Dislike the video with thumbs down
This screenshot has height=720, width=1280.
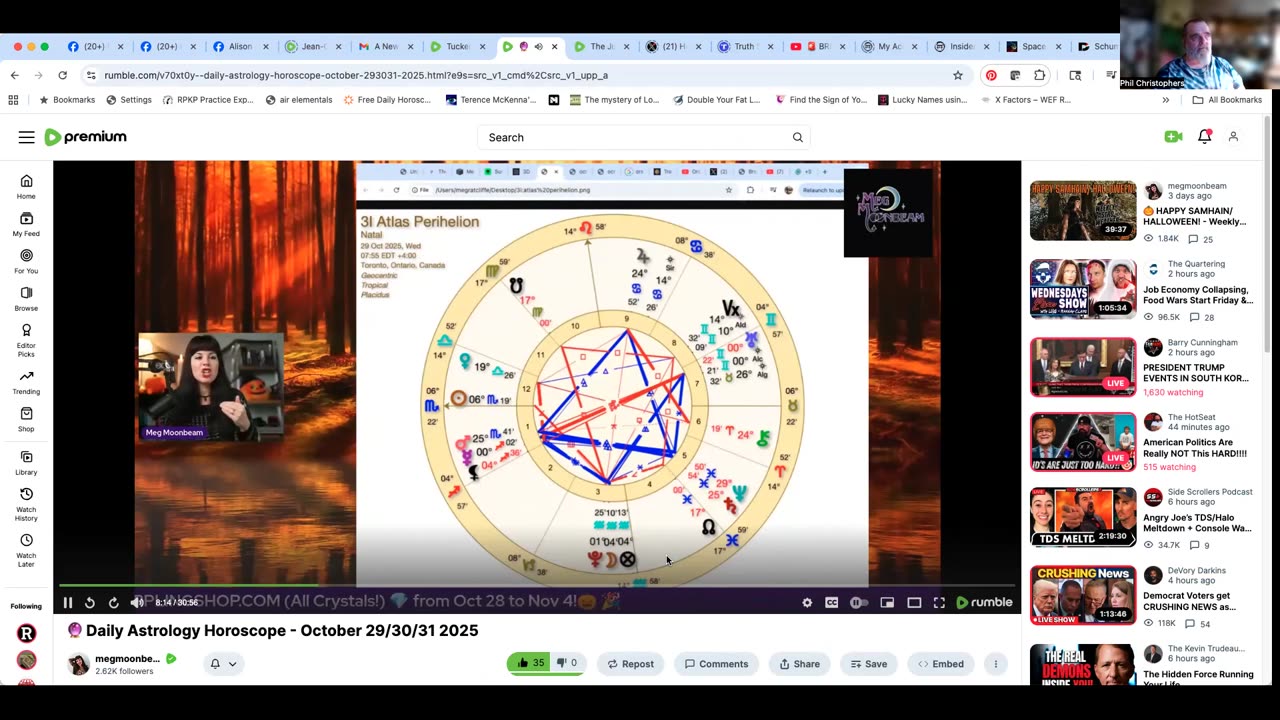click(568, 663)
